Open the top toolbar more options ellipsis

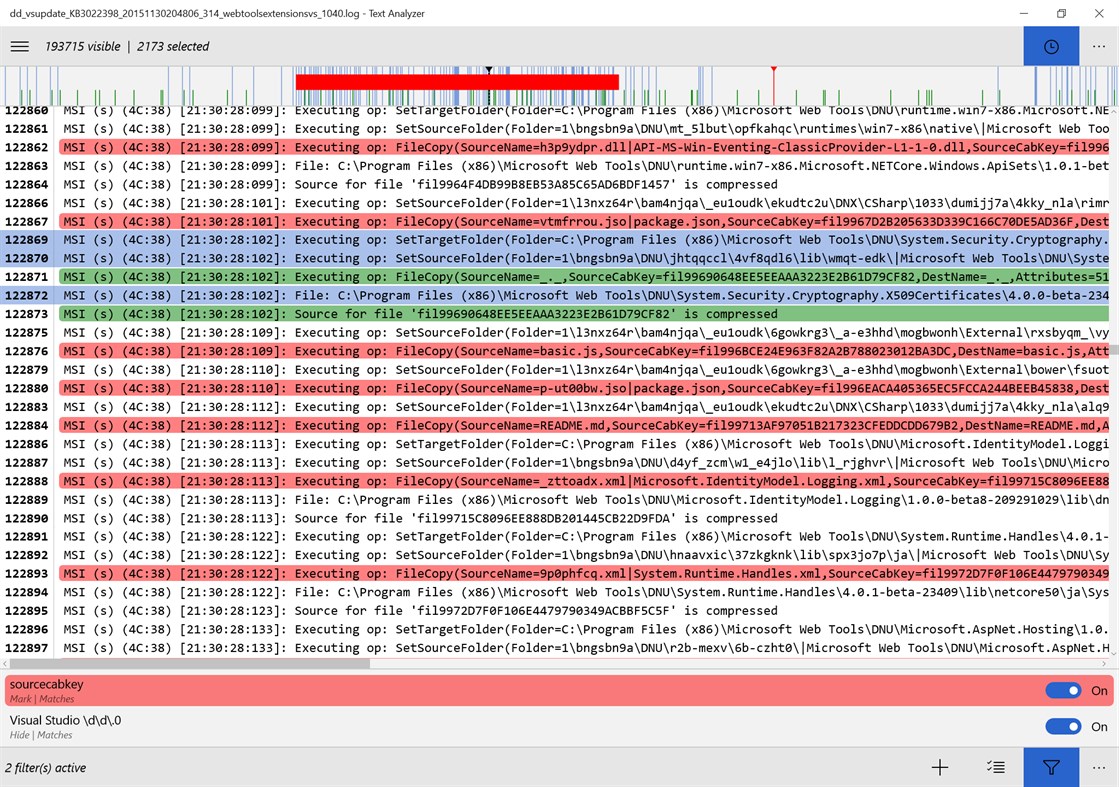point(1098,46)
